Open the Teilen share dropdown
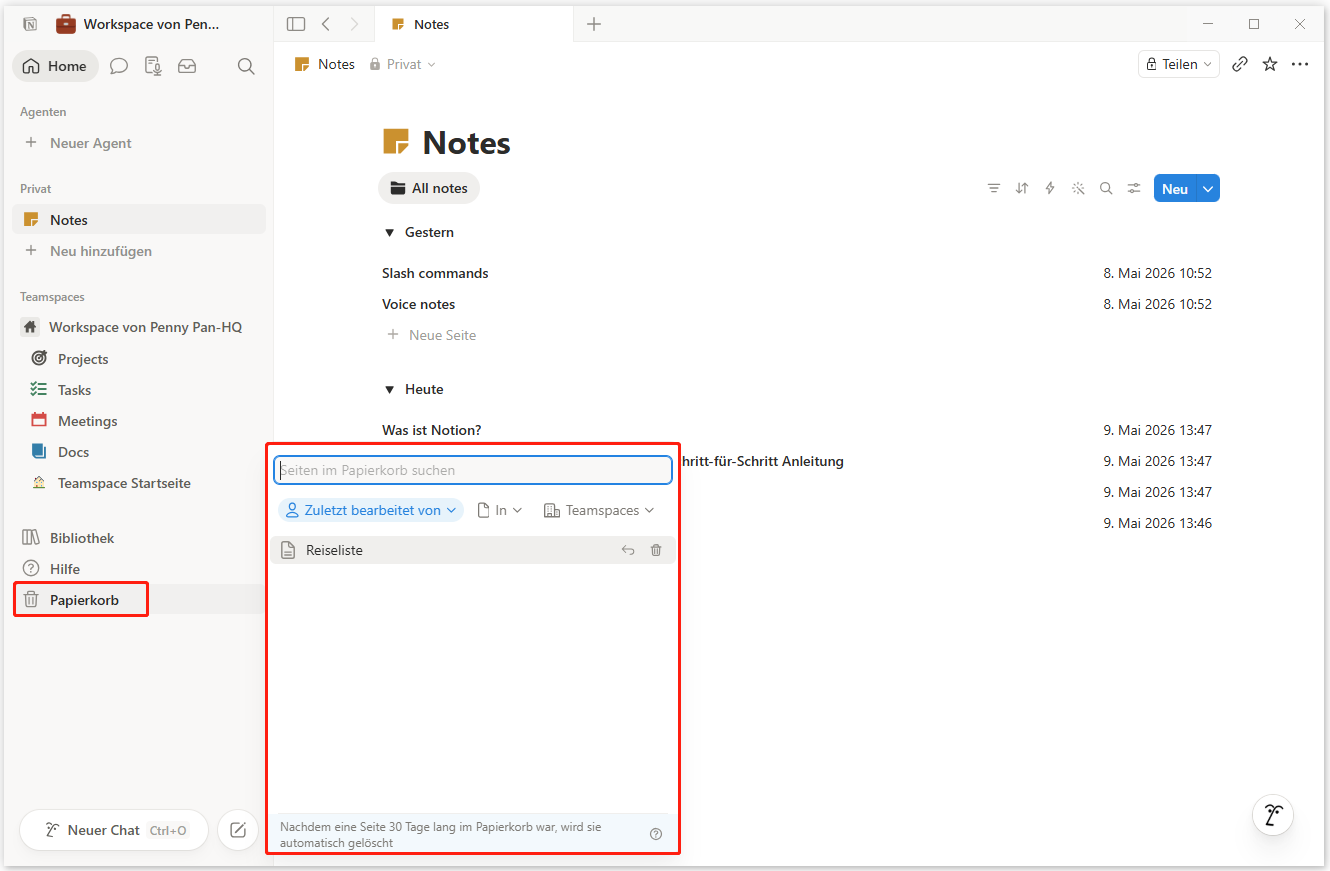The image size is (1330, 871). pyautogui.click(x=1179, y=64)
